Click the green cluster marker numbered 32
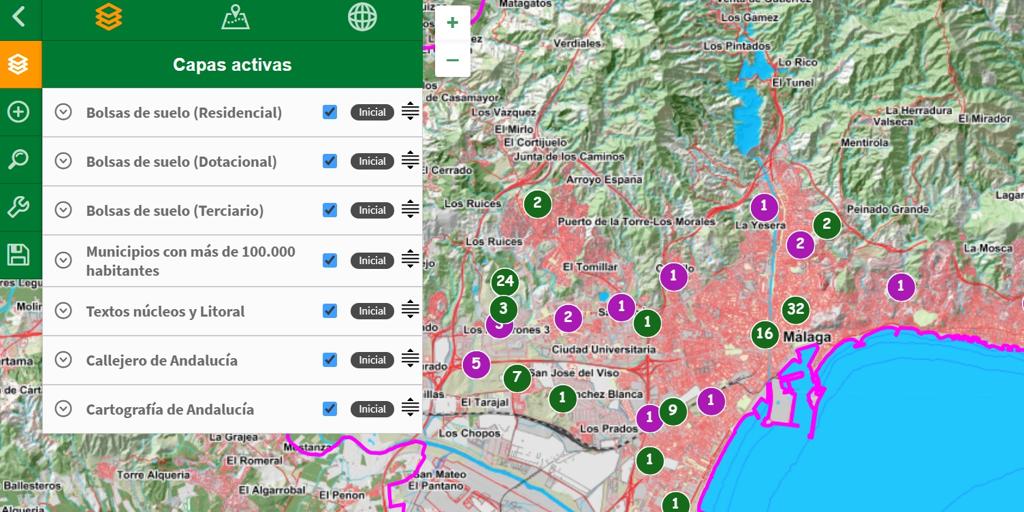 [x=795, y=308]
